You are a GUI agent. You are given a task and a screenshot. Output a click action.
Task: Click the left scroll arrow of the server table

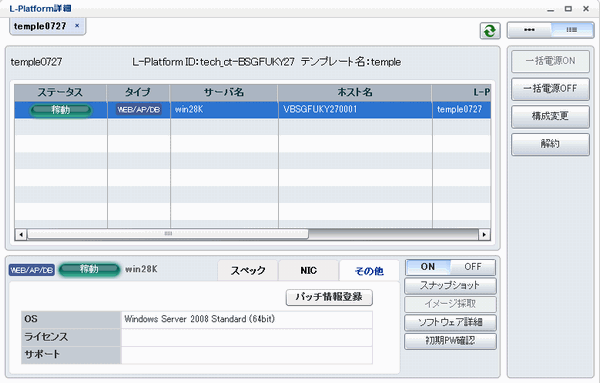(x=21, y=234)
